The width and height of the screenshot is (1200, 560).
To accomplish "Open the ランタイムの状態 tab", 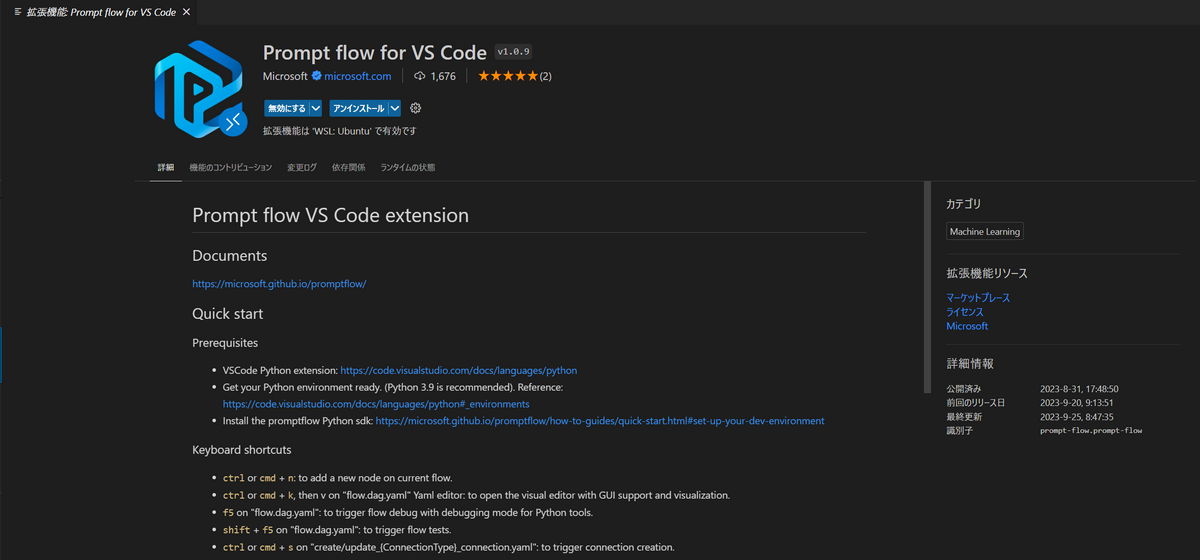I will [408, 167].
